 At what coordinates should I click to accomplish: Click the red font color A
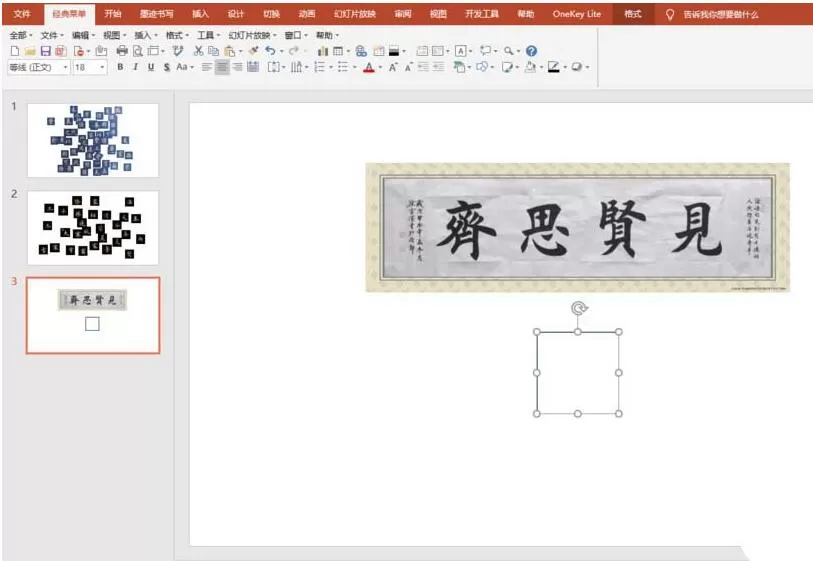tap(369, 67)
